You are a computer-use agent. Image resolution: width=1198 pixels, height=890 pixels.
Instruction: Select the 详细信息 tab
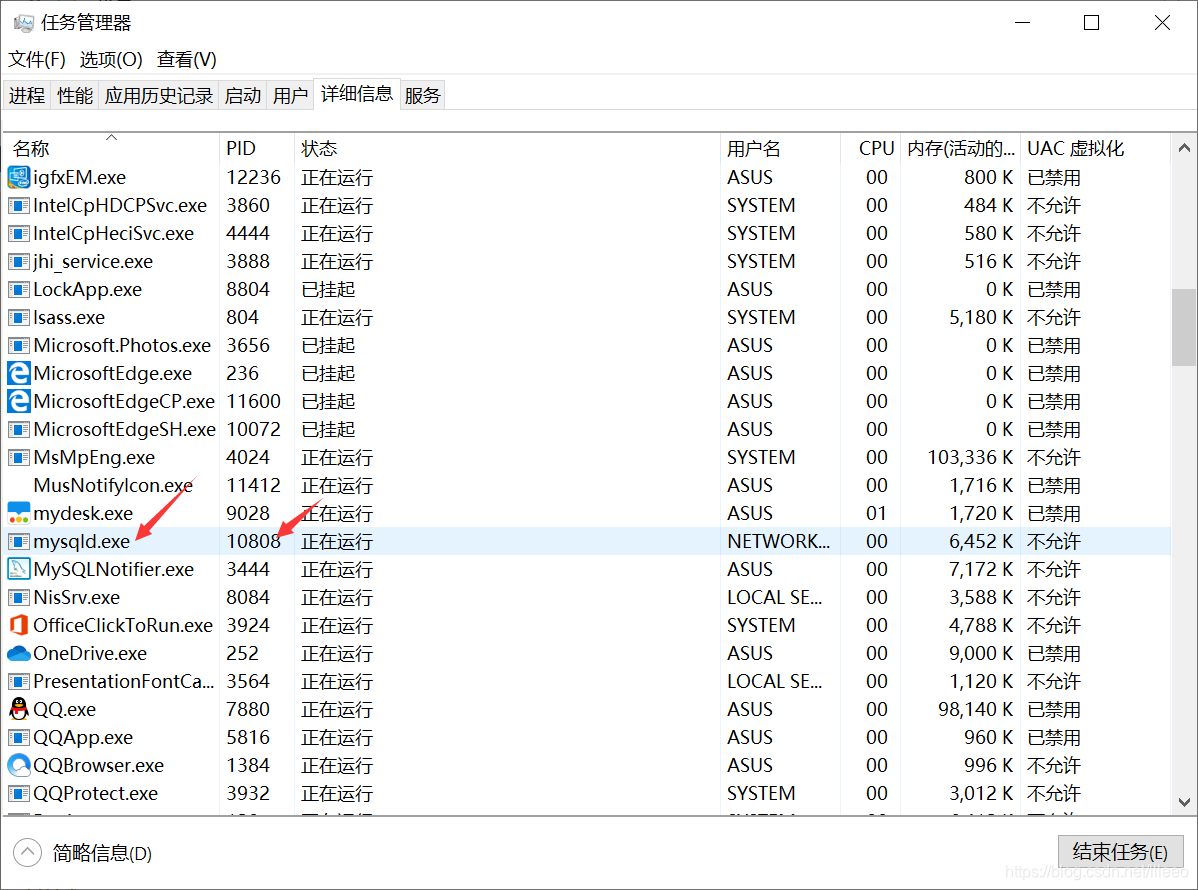click(x=357, y=94)
